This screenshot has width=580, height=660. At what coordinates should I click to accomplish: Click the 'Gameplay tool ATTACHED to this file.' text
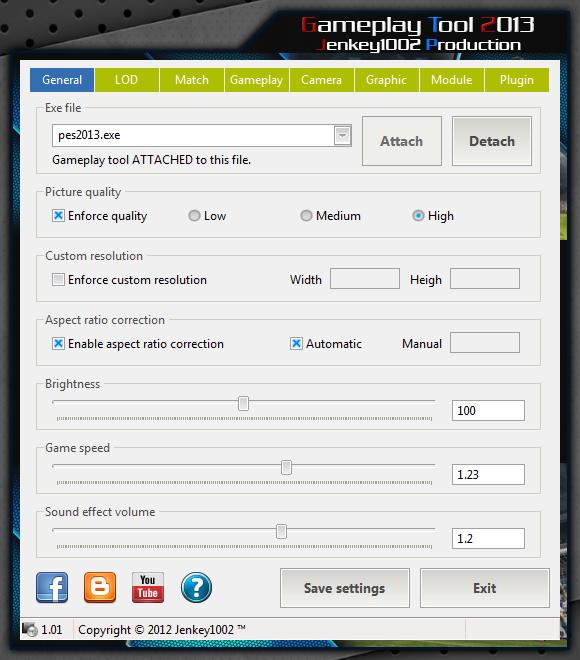click(x=152, y=160)
